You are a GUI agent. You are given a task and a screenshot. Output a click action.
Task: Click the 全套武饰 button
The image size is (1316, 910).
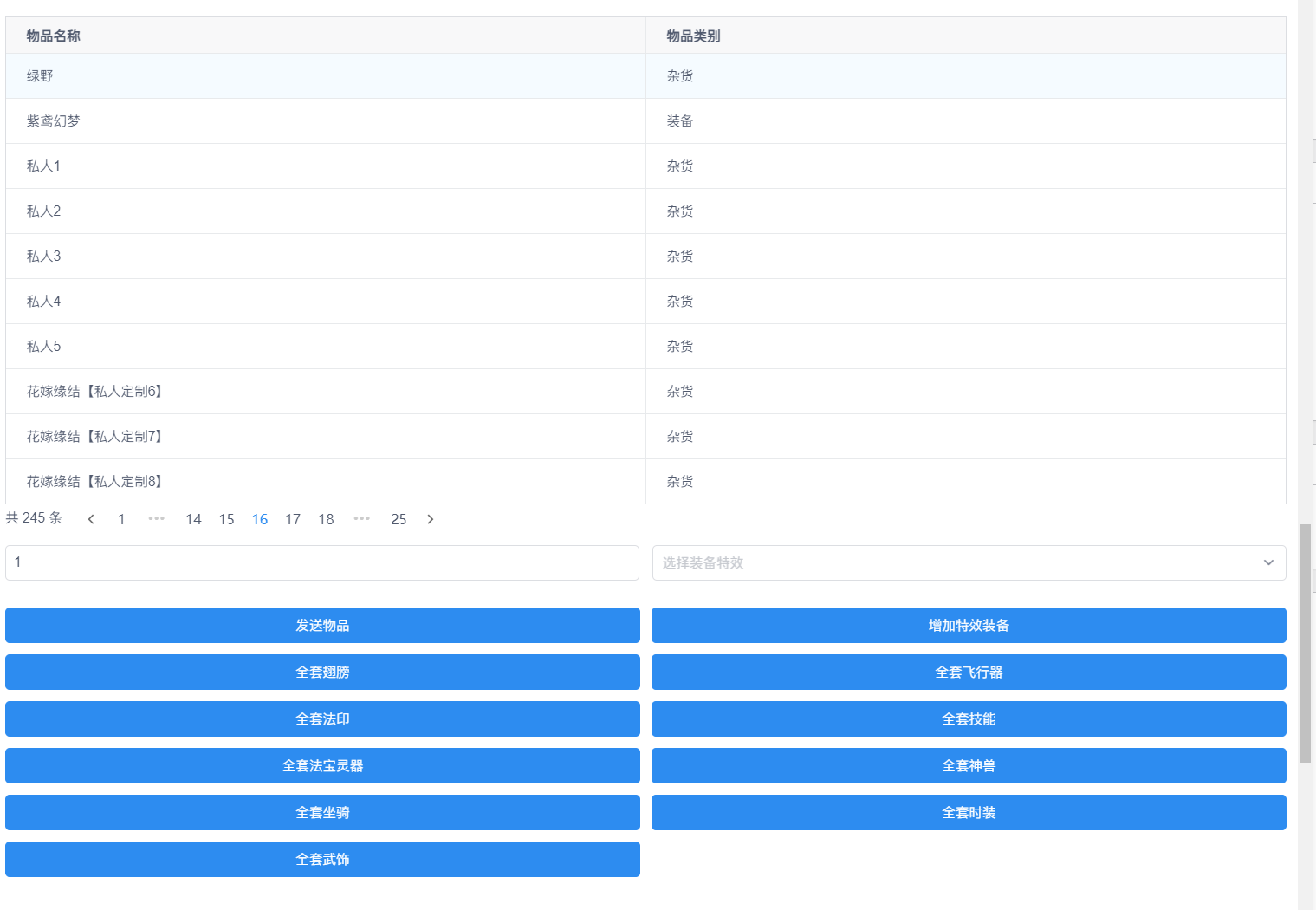point(322,860)
